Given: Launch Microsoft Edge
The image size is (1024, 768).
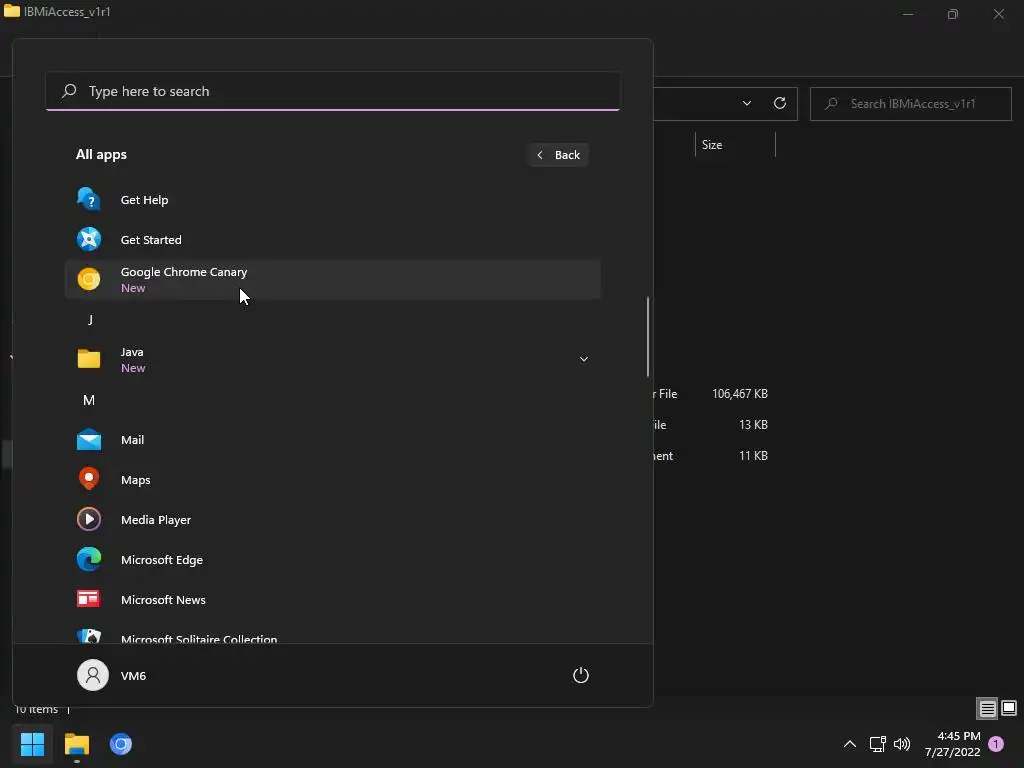Looking at the screenshot, I should pyautogui.click(x=332, y=560).
